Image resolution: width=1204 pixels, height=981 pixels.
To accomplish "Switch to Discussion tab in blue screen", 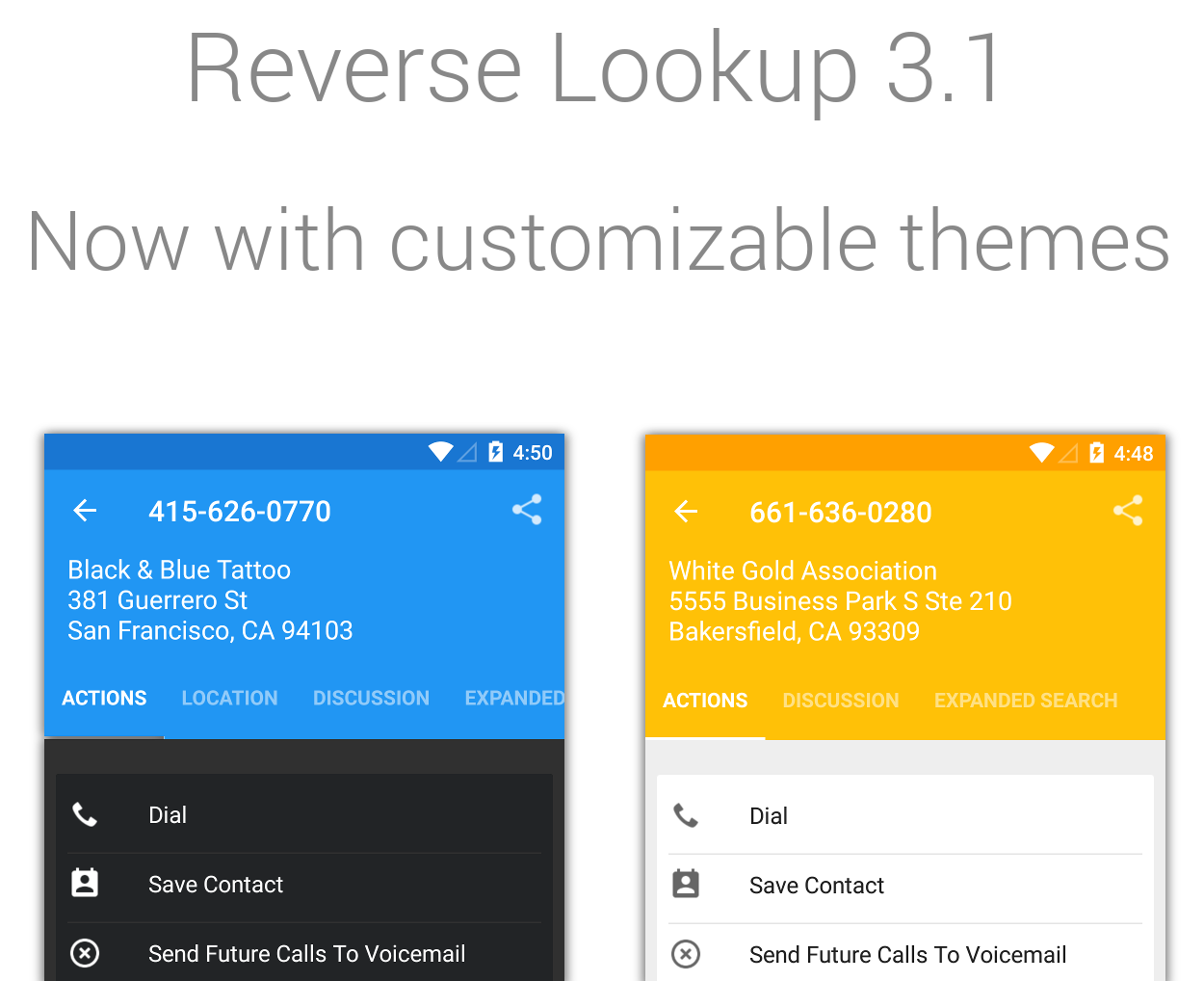I will (371, 699).
